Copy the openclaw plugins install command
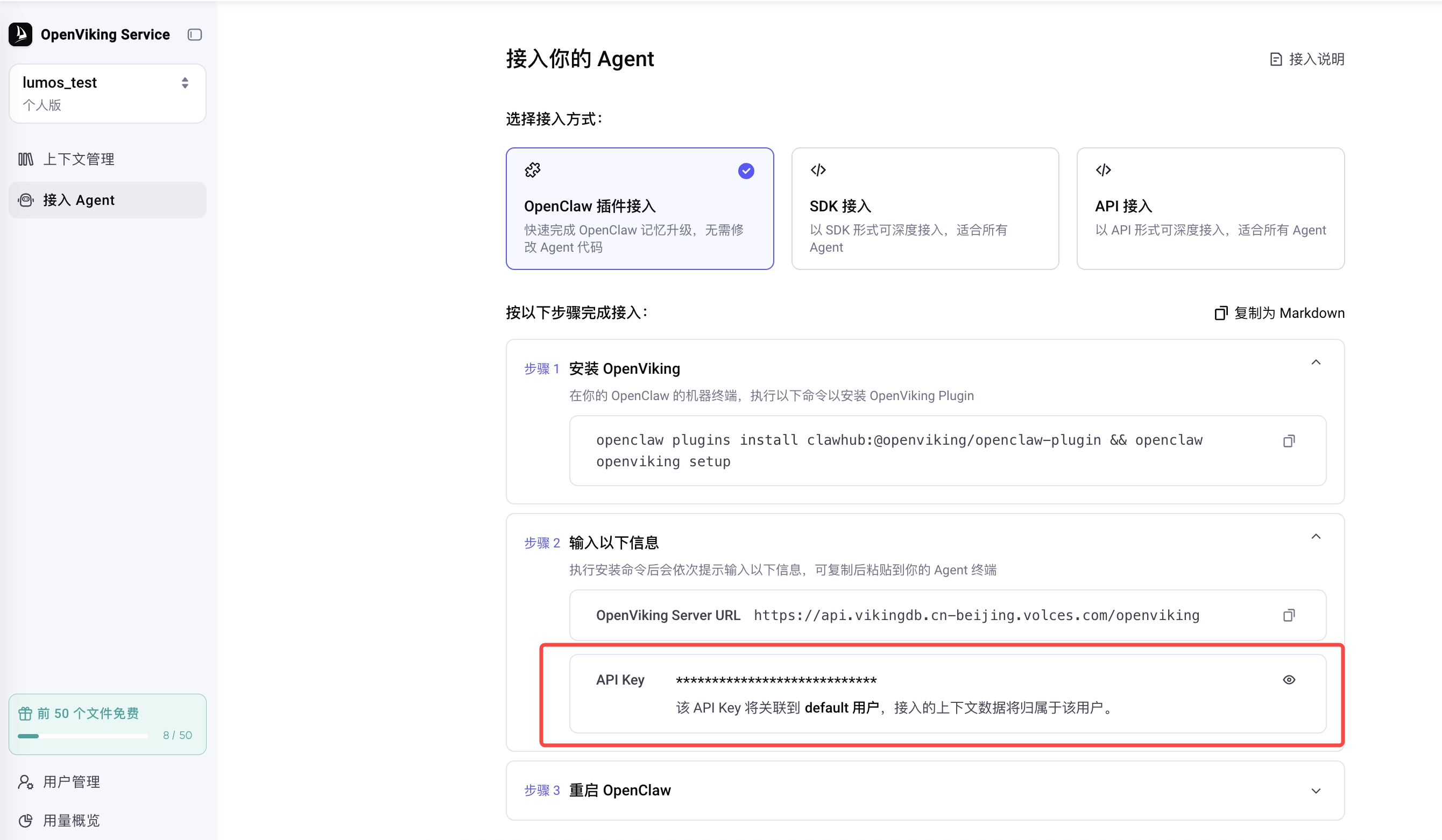Viewport: 1442px width, 840px height. point(1289,441)
